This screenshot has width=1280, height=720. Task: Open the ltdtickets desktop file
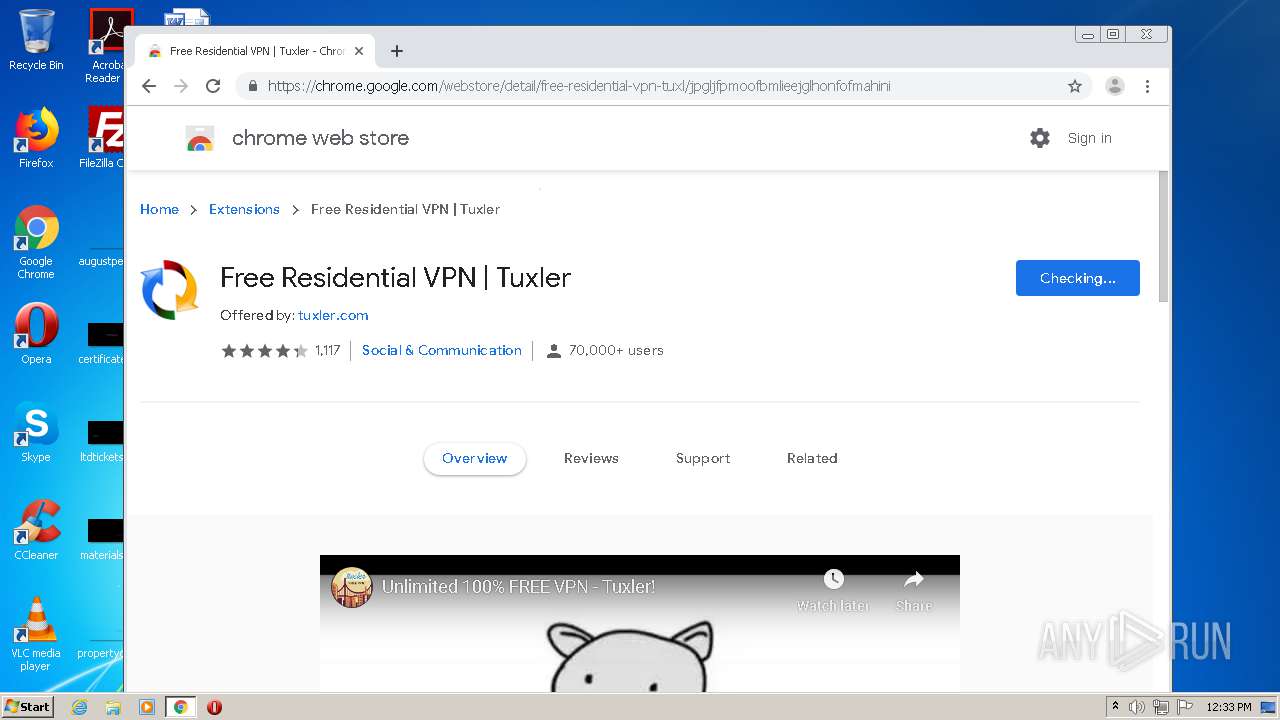[101, 439]
